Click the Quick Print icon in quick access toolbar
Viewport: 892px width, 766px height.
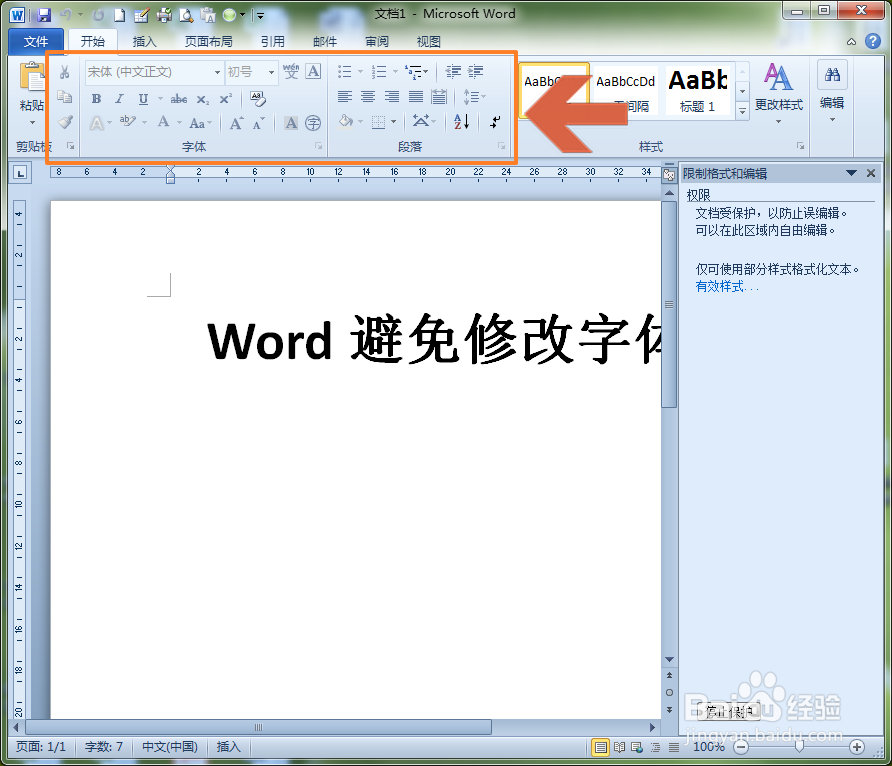point(164,15)
